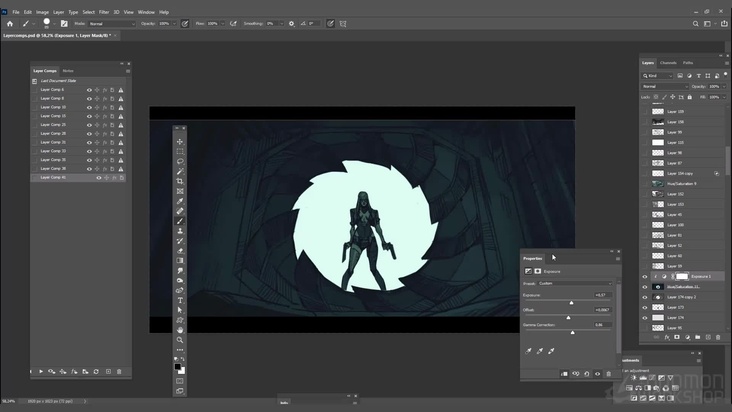Toggle adjustment visibility eye in Properties panel
732x412 pixels.
(598, 374)
